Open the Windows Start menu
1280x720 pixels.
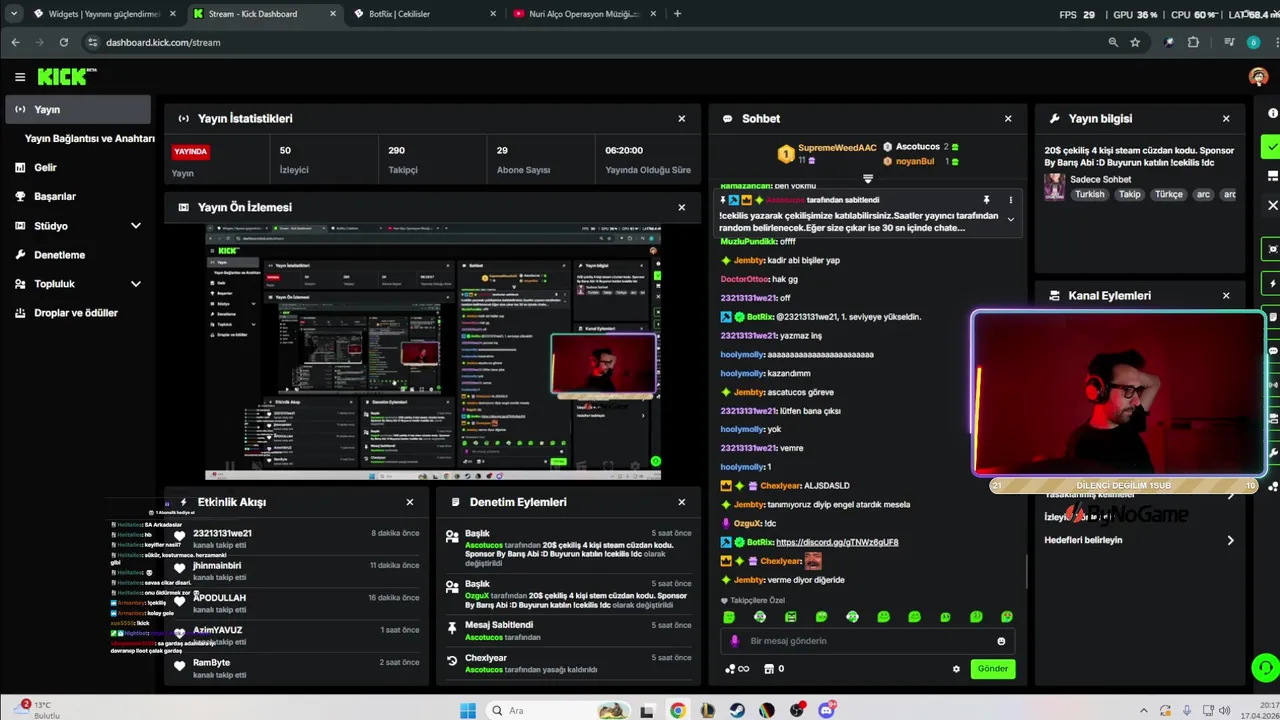coord(468,711)
